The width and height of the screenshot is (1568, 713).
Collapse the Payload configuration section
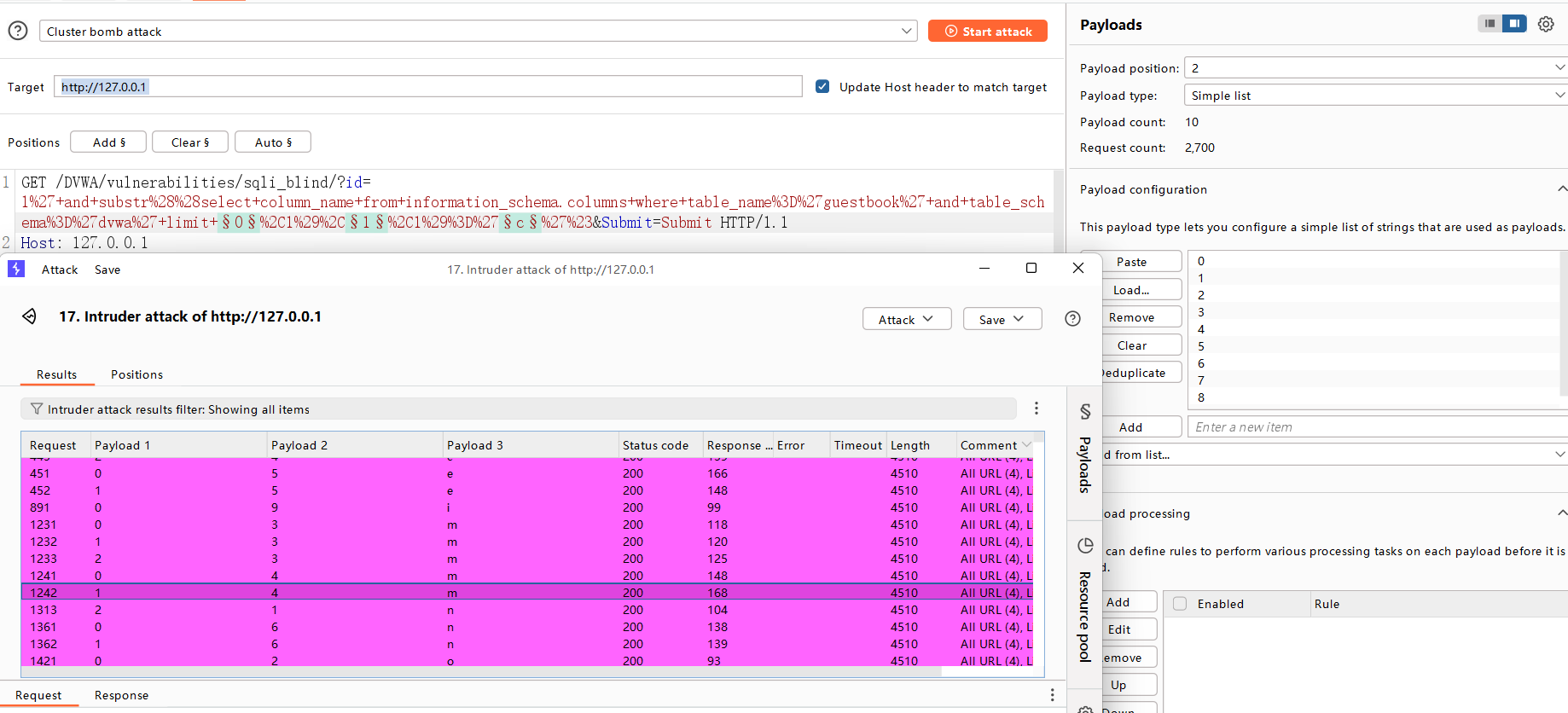[x=1561, y=188]
